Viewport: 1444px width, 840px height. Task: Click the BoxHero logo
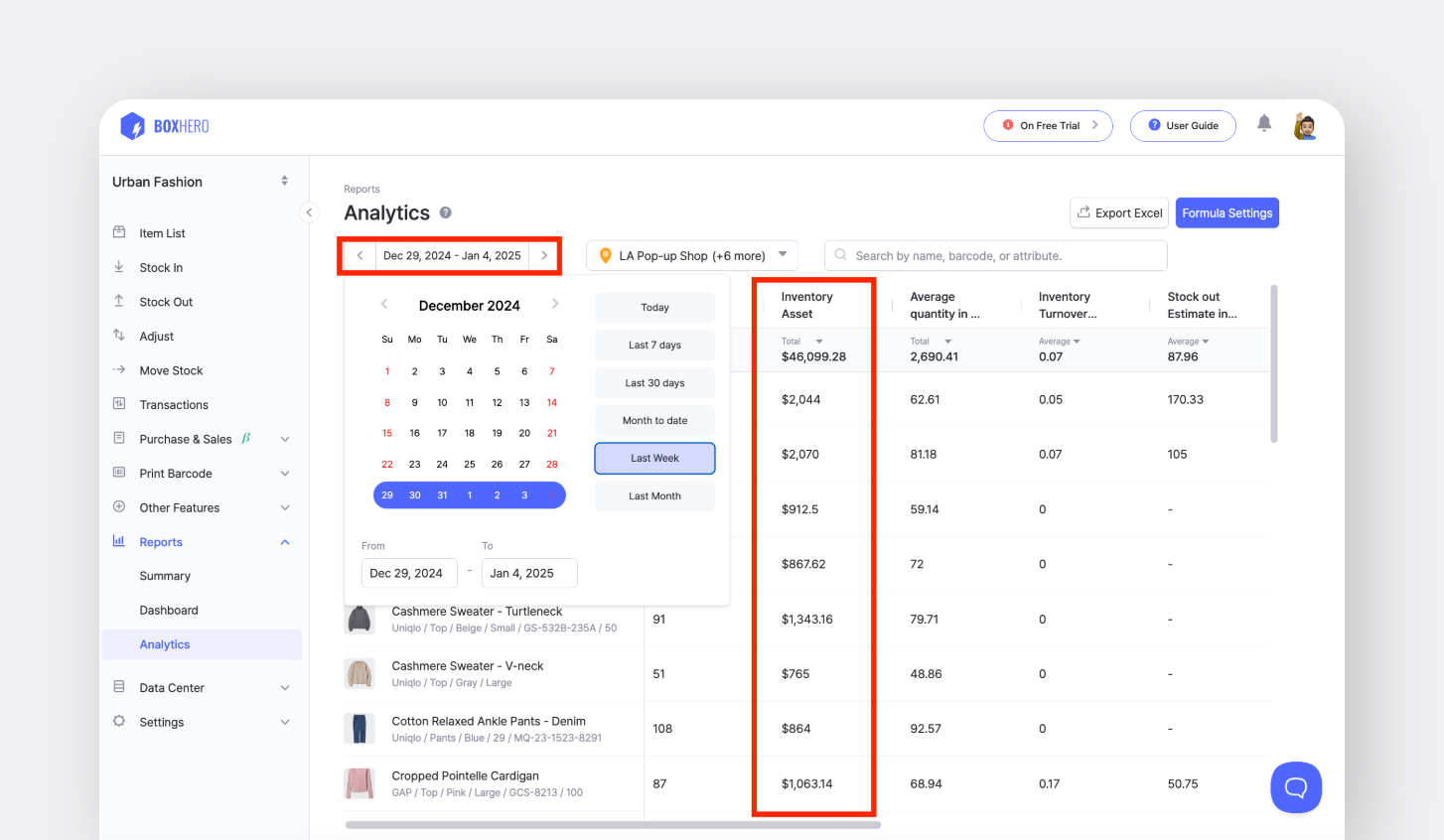pyautogui.click(x=165, y=126)
